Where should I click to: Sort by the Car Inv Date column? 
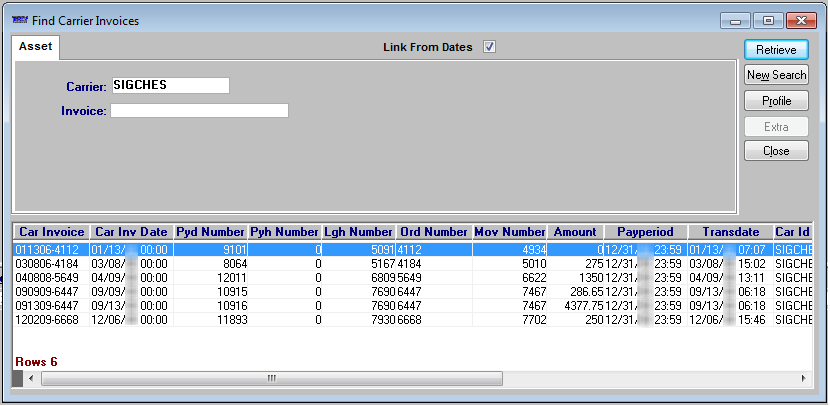[x=130, y=232]
